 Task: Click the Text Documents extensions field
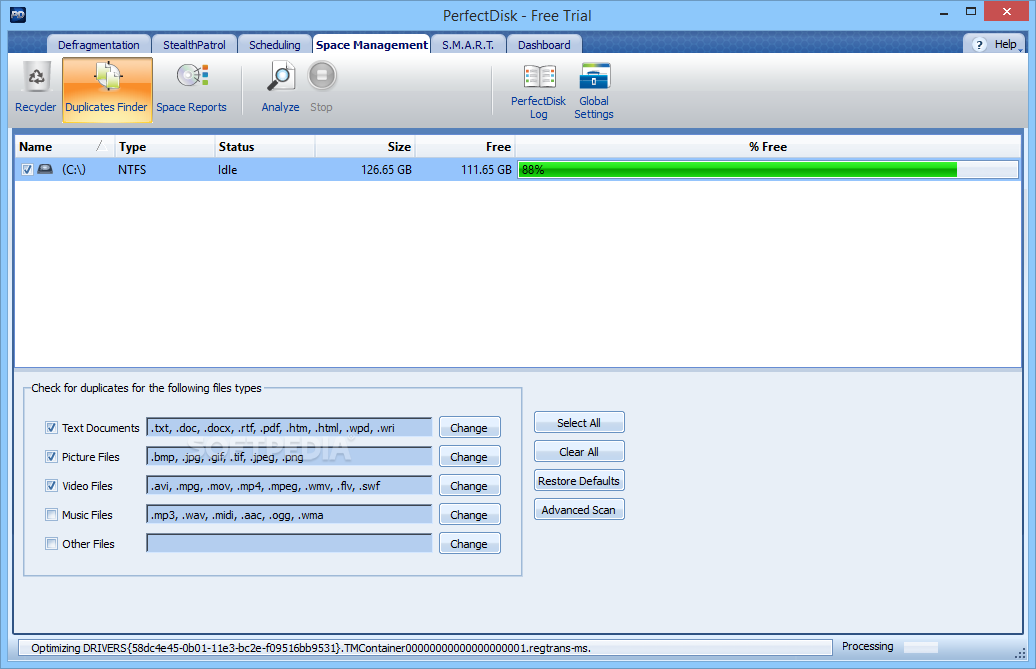point(289,428)
